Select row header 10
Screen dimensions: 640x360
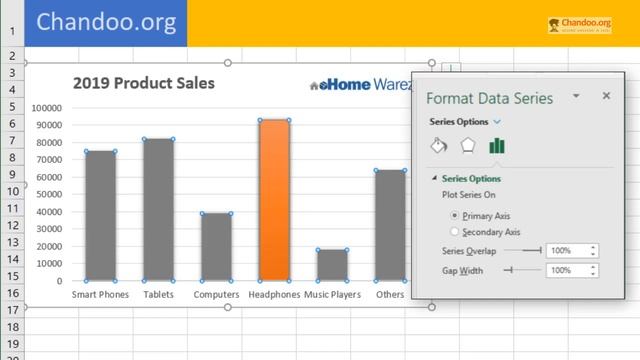(12, 191)
